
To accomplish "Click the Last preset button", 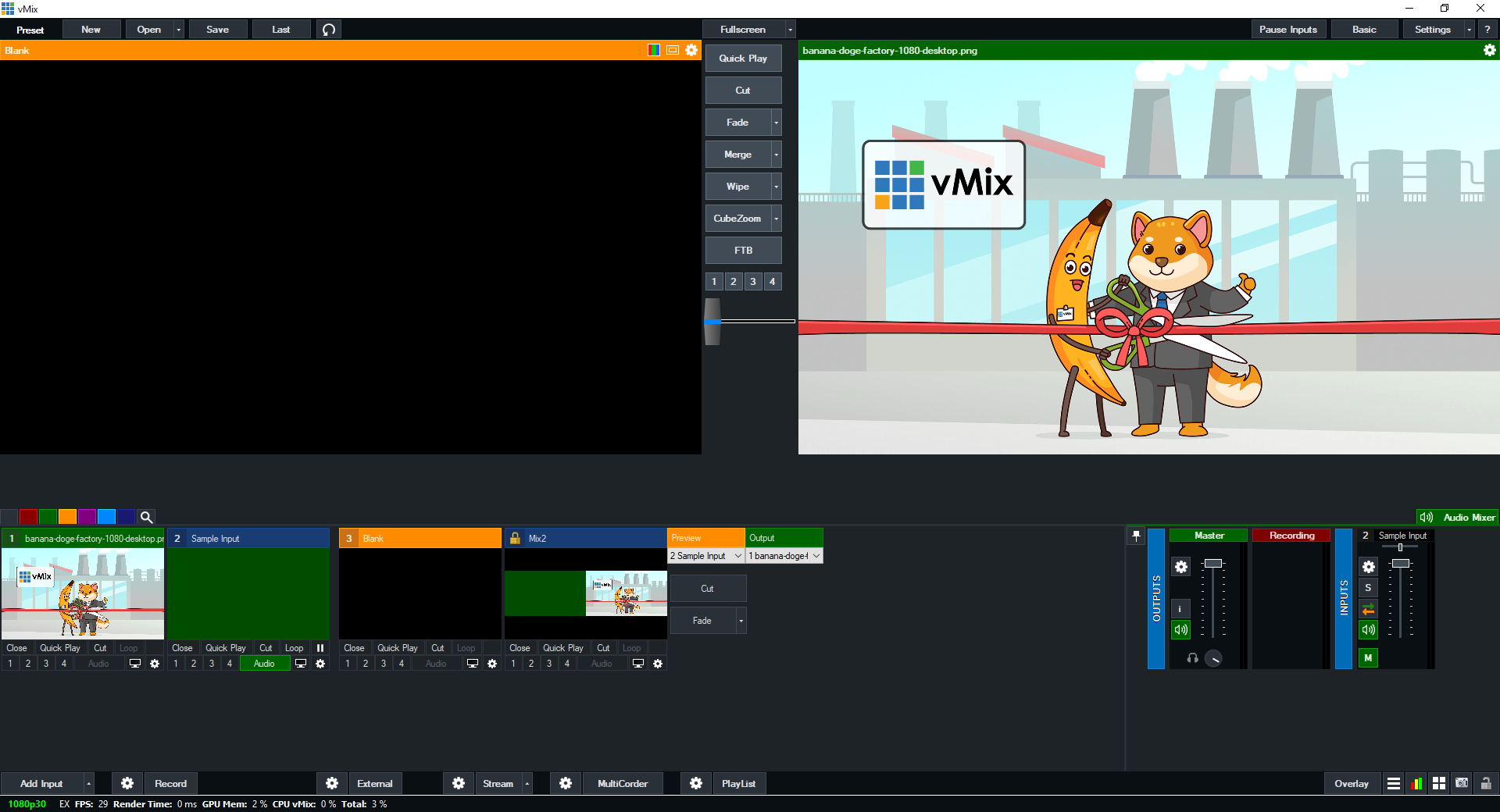I will 280,30.
